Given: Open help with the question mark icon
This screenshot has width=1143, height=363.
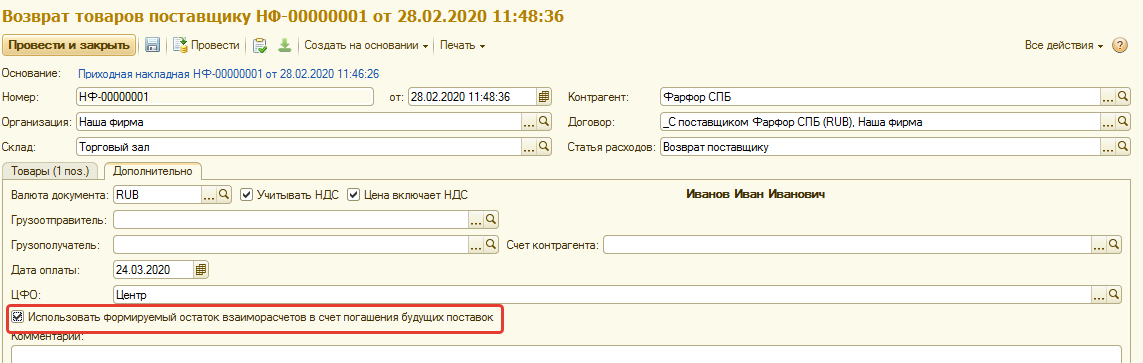Looking at the screenshot, I should (1120, 45).
